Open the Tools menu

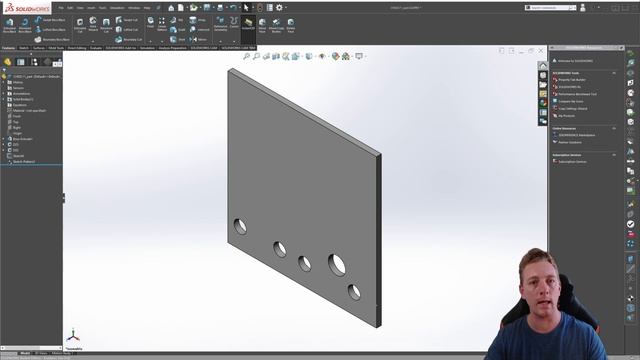pyautogui.click(x=102, y=8)
